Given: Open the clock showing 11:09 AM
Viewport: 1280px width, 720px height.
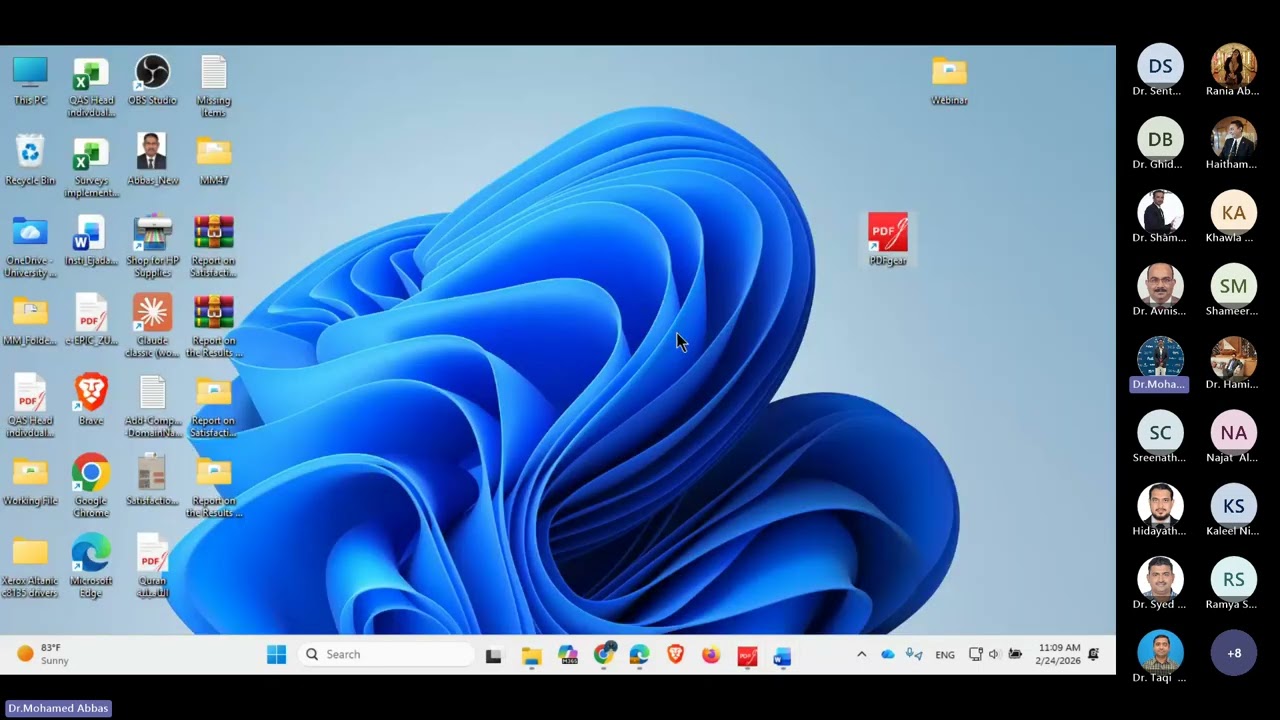Looking at the screenshot, I should [1059, 654].
